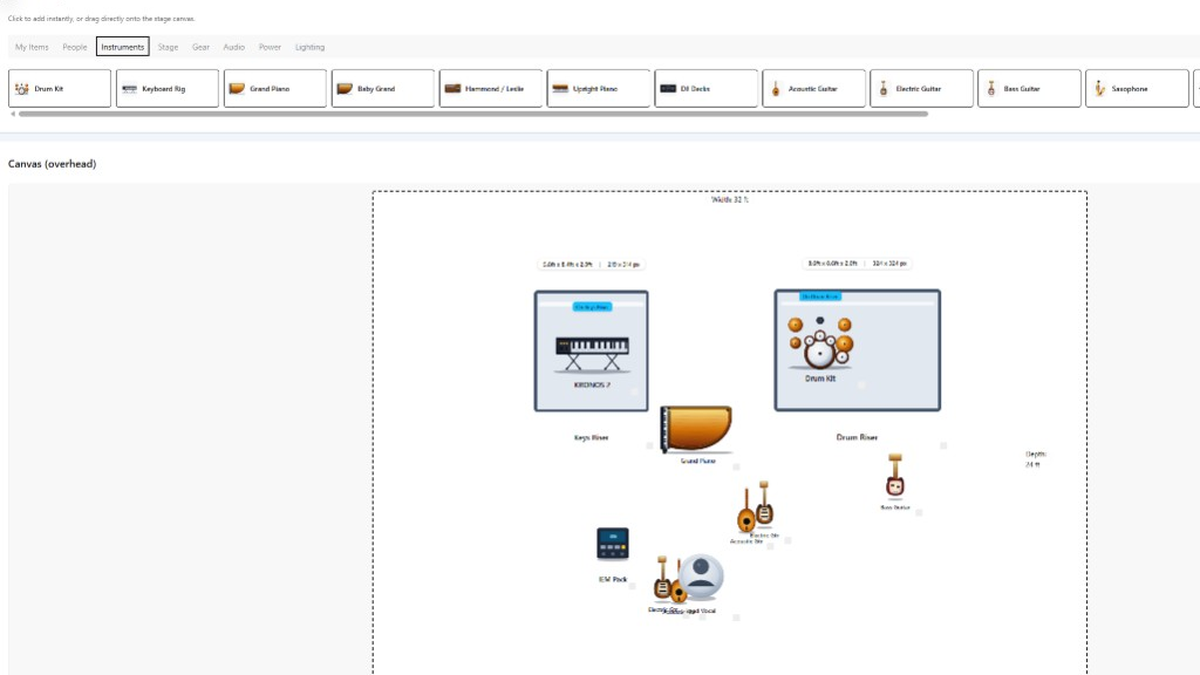The width and height of the screenshot is (1200, 675).
Task: Add a Hammond / Leslie from the palette
Action: point(490,89)
